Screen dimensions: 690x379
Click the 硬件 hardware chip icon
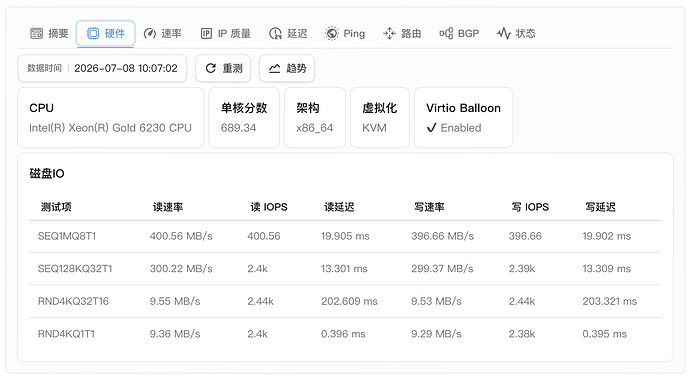click(93, 33)
